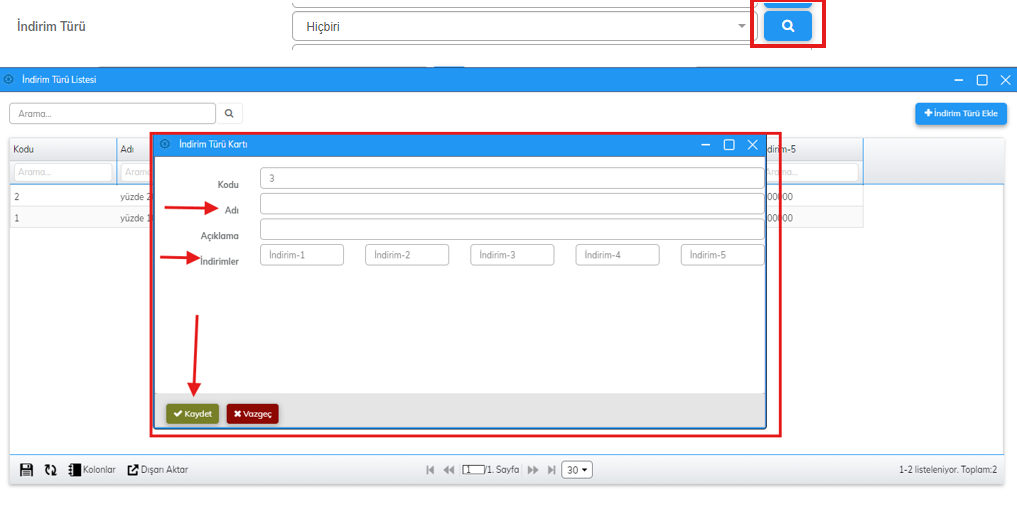1017x505 pixels.
Task: Click Dışarı Aktar to export
Action: 157,470
